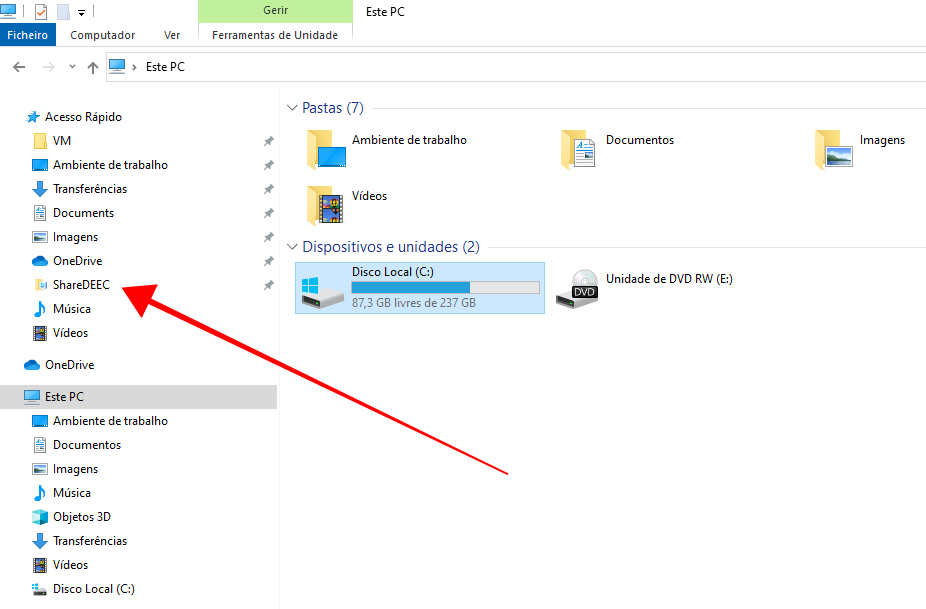Viewport: 926px width, 609px height.
Task: Open Música under Acesso Rápido
Action: [x=71, y=309]
